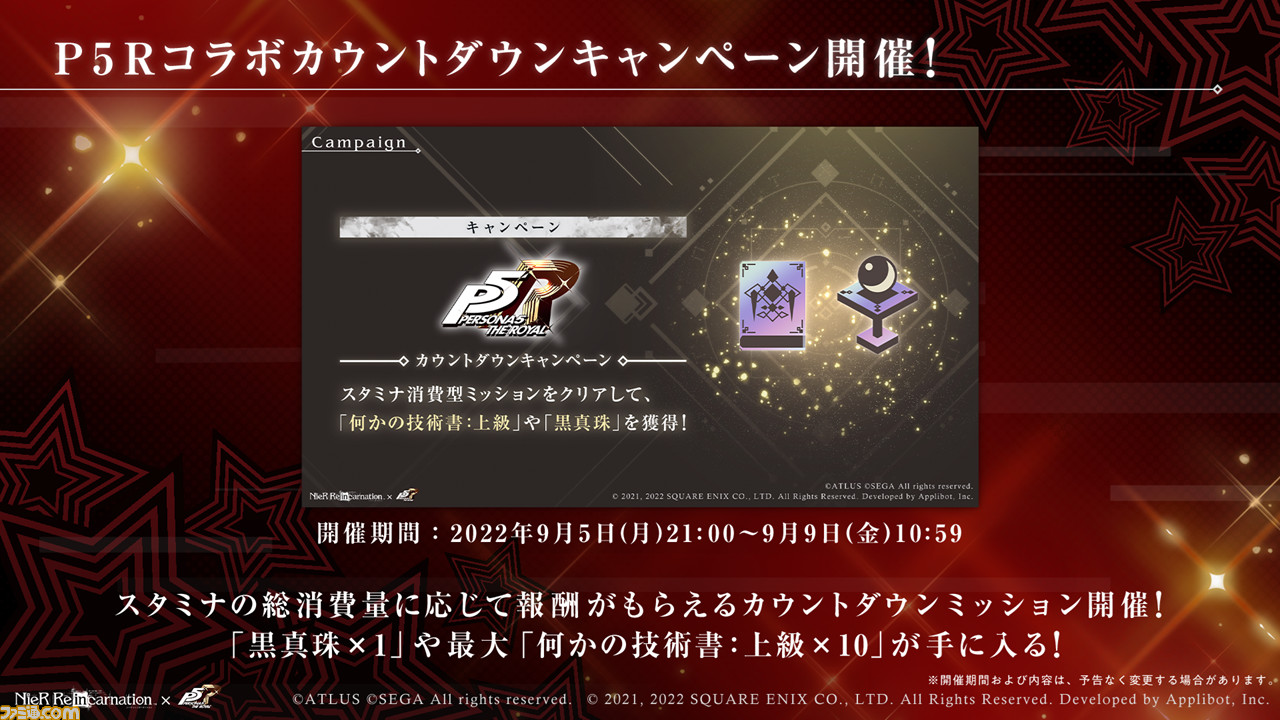
Task: Click the ATLUS SEGA copyright footer text
Action: click(x=432, y=700)
